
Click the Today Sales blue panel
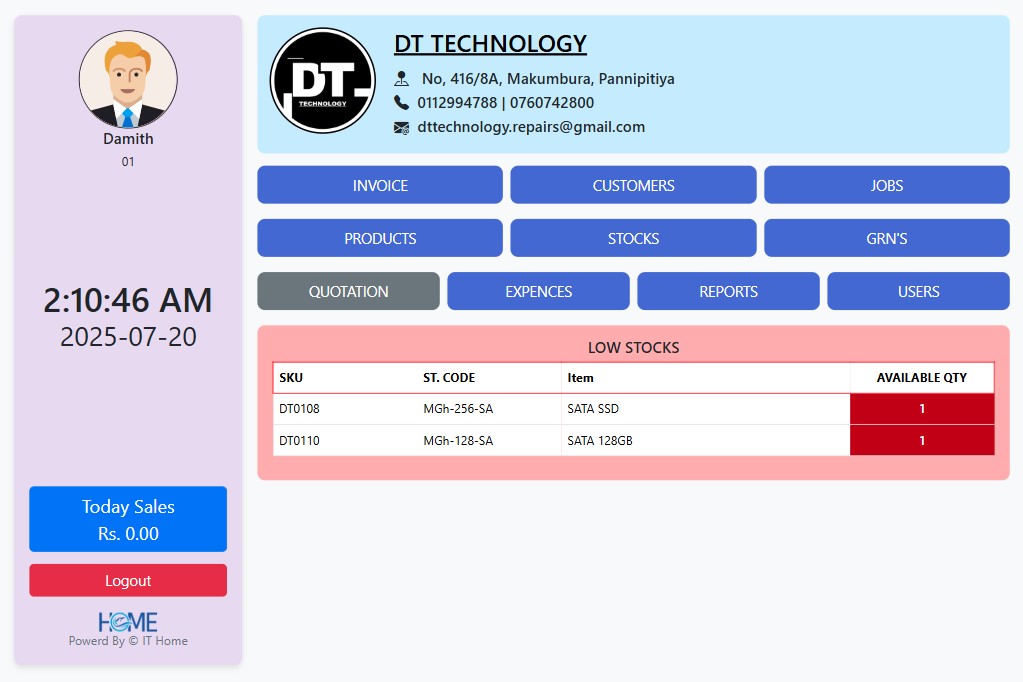(128, 519)
